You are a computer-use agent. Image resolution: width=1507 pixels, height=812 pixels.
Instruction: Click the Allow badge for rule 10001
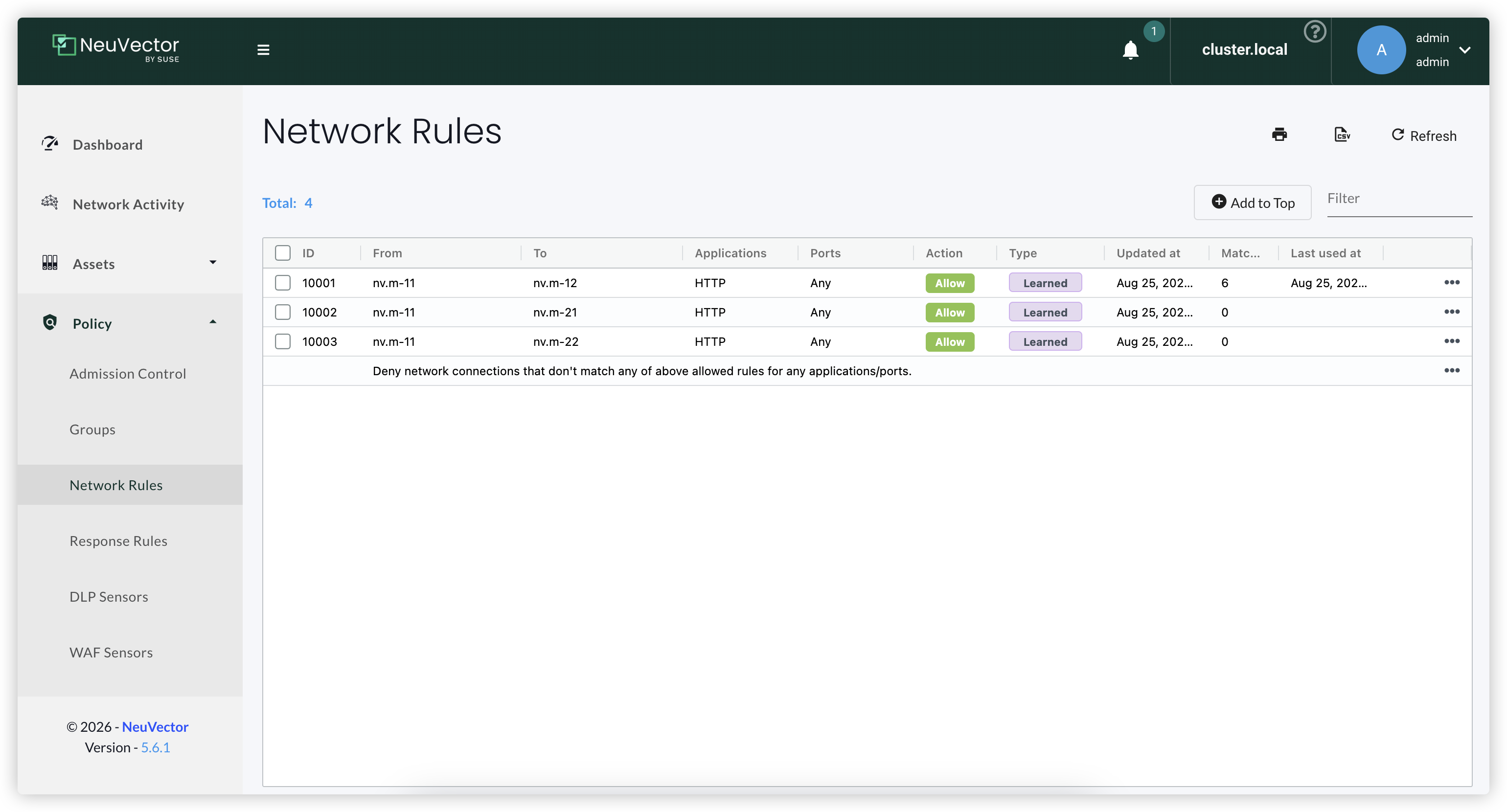point(950,283)
